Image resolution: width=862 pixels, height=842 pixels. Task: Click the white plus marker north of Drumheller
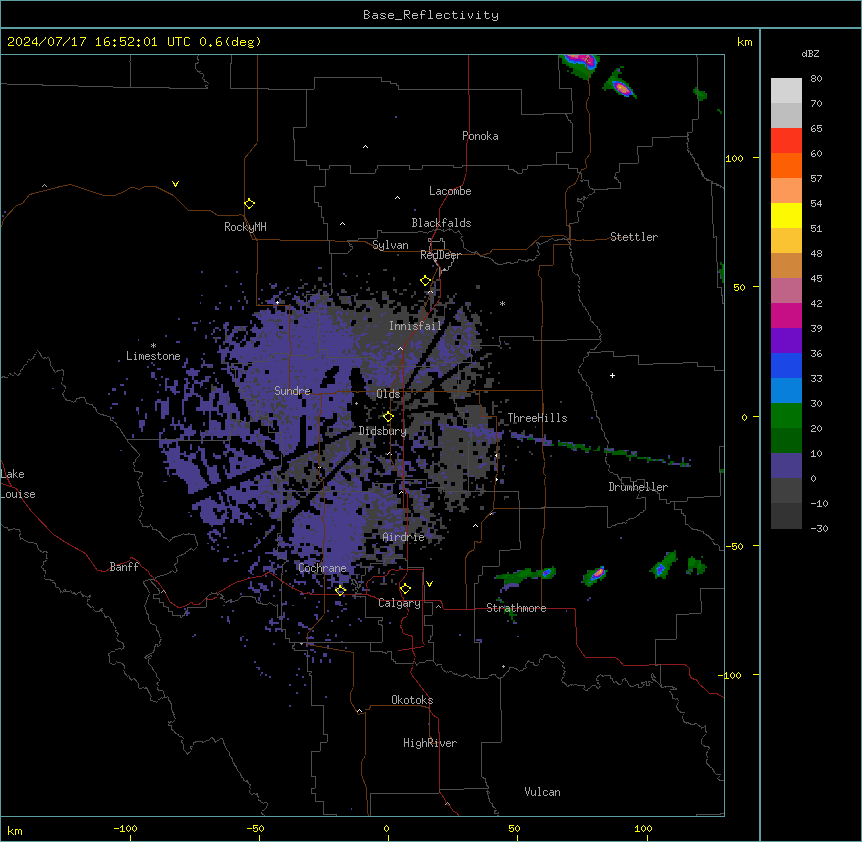click(612, 375)
